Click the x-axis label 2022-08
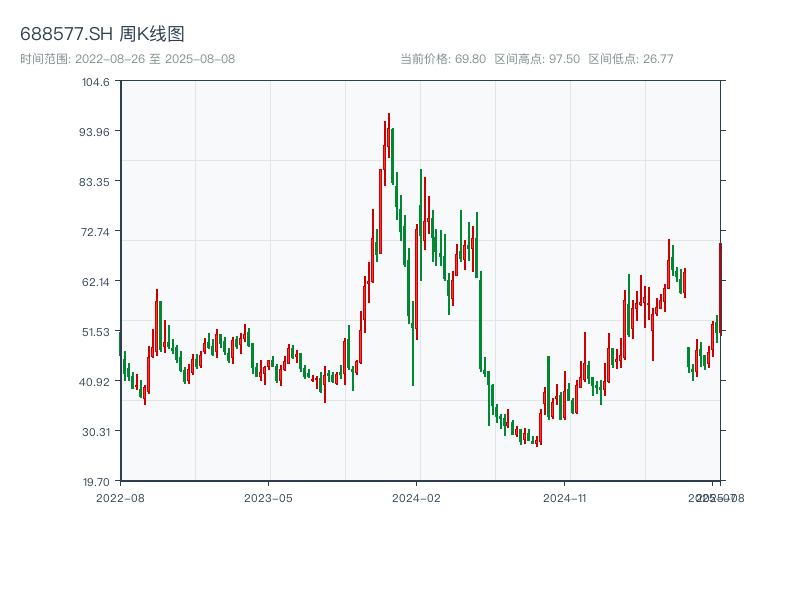 120,498
